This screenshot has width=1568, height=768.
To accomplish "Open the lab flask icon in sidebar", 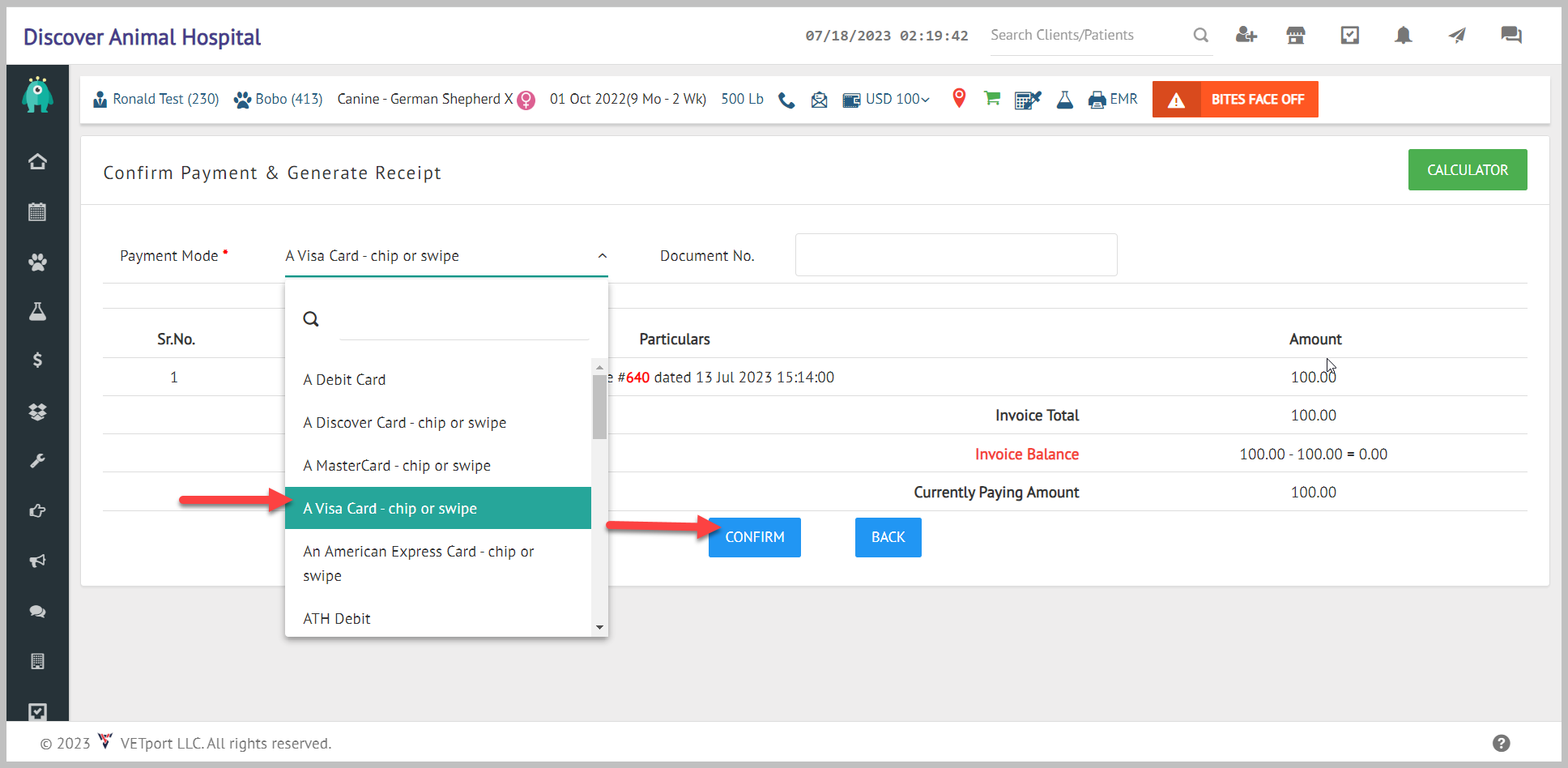I will 37,311.
